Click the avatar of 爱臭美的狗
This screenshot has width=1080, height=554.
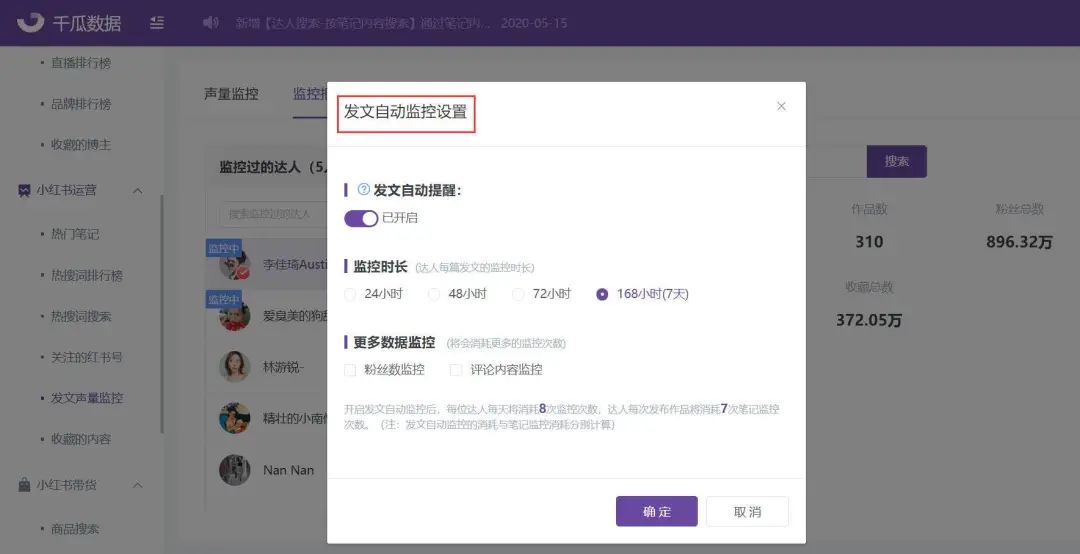234,316
